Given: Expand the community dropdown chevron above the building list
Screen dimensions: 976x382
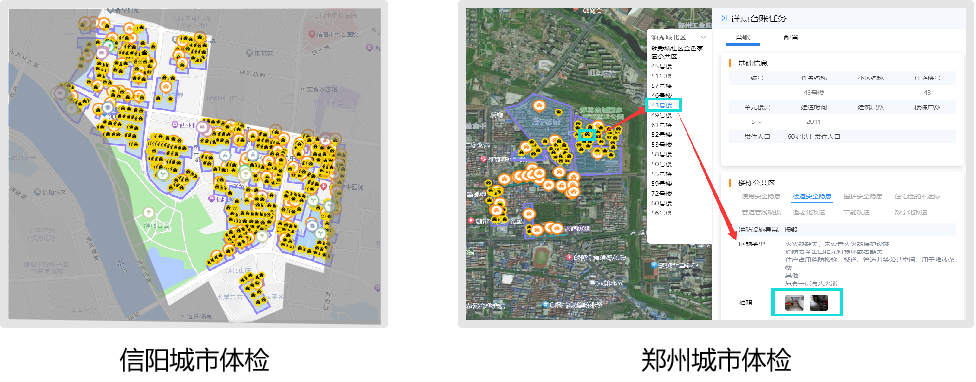Looking at the screenshot, I should tap(703, 37).
